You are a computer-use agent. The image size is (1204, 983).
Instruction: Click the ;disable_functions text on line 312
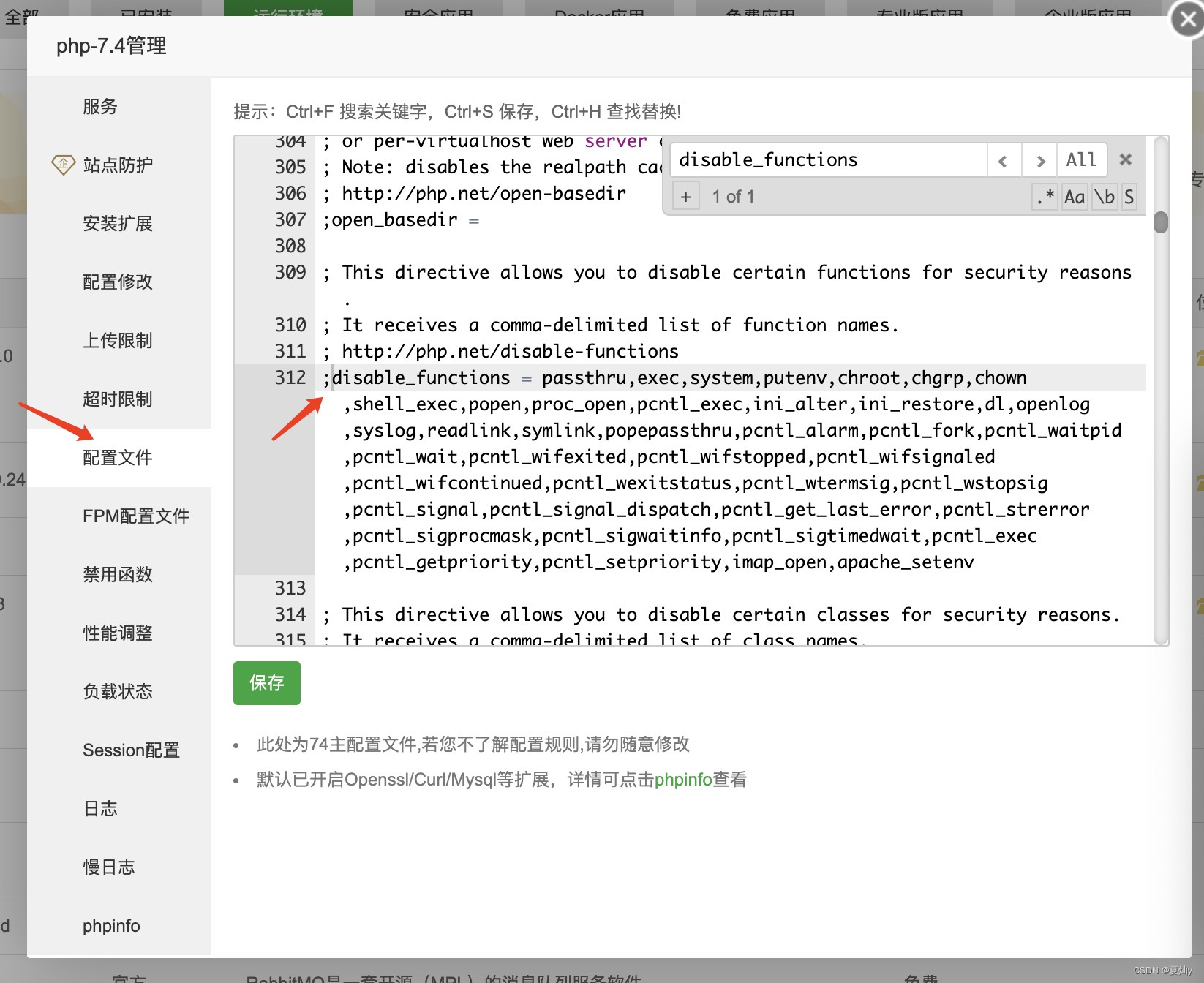click(x=416, y=378)
